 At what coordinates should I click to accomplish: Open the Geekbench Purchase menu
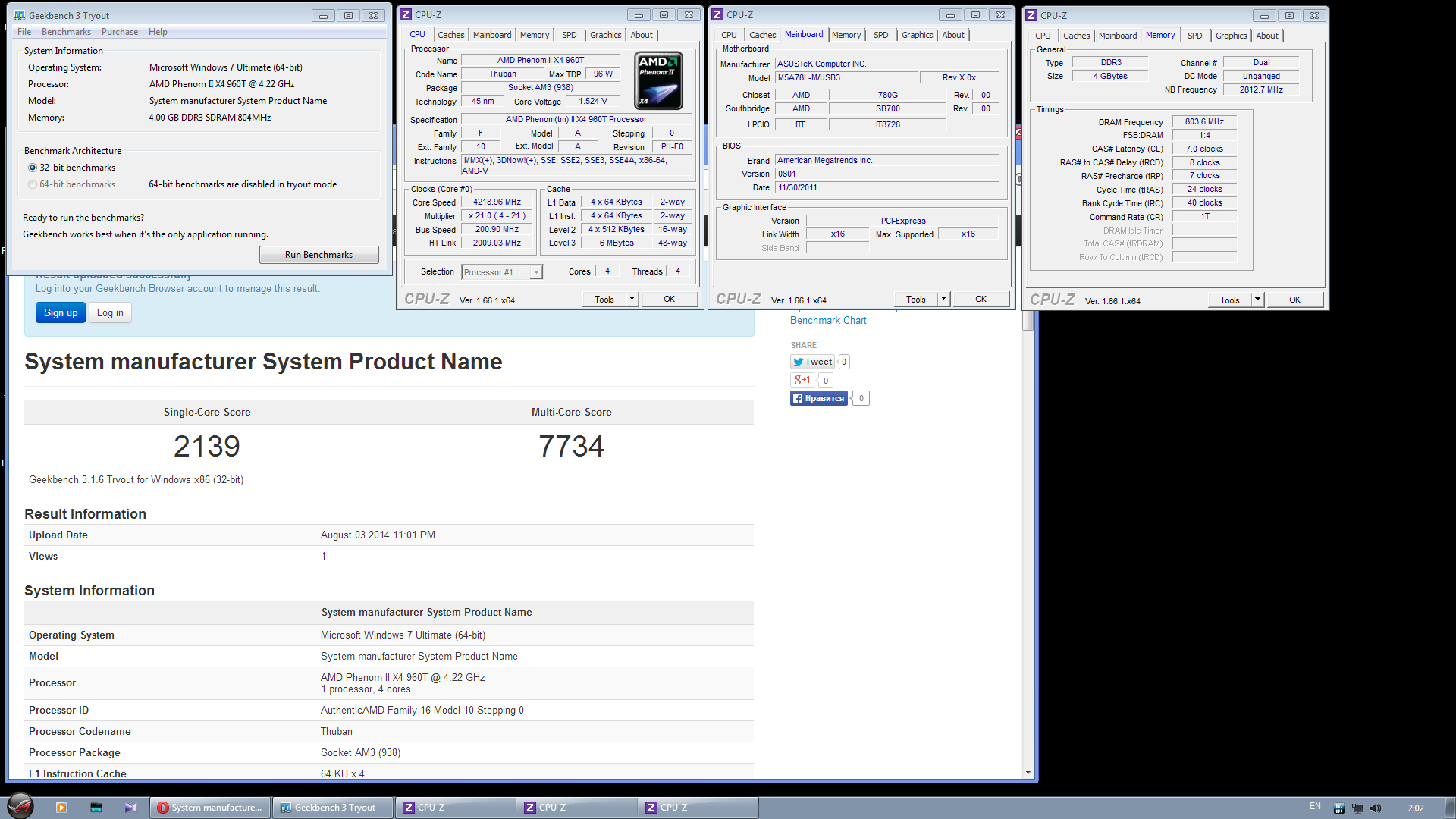click(120, 32)
